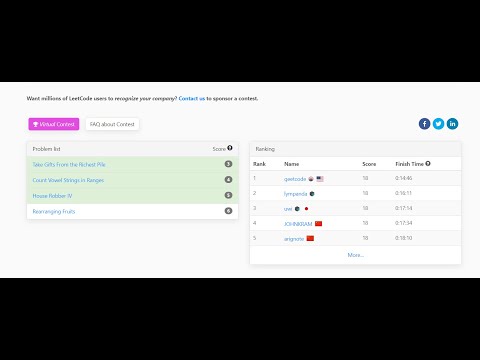
Task: Click the Score help icon in Problem list
Action: [230, 148]
